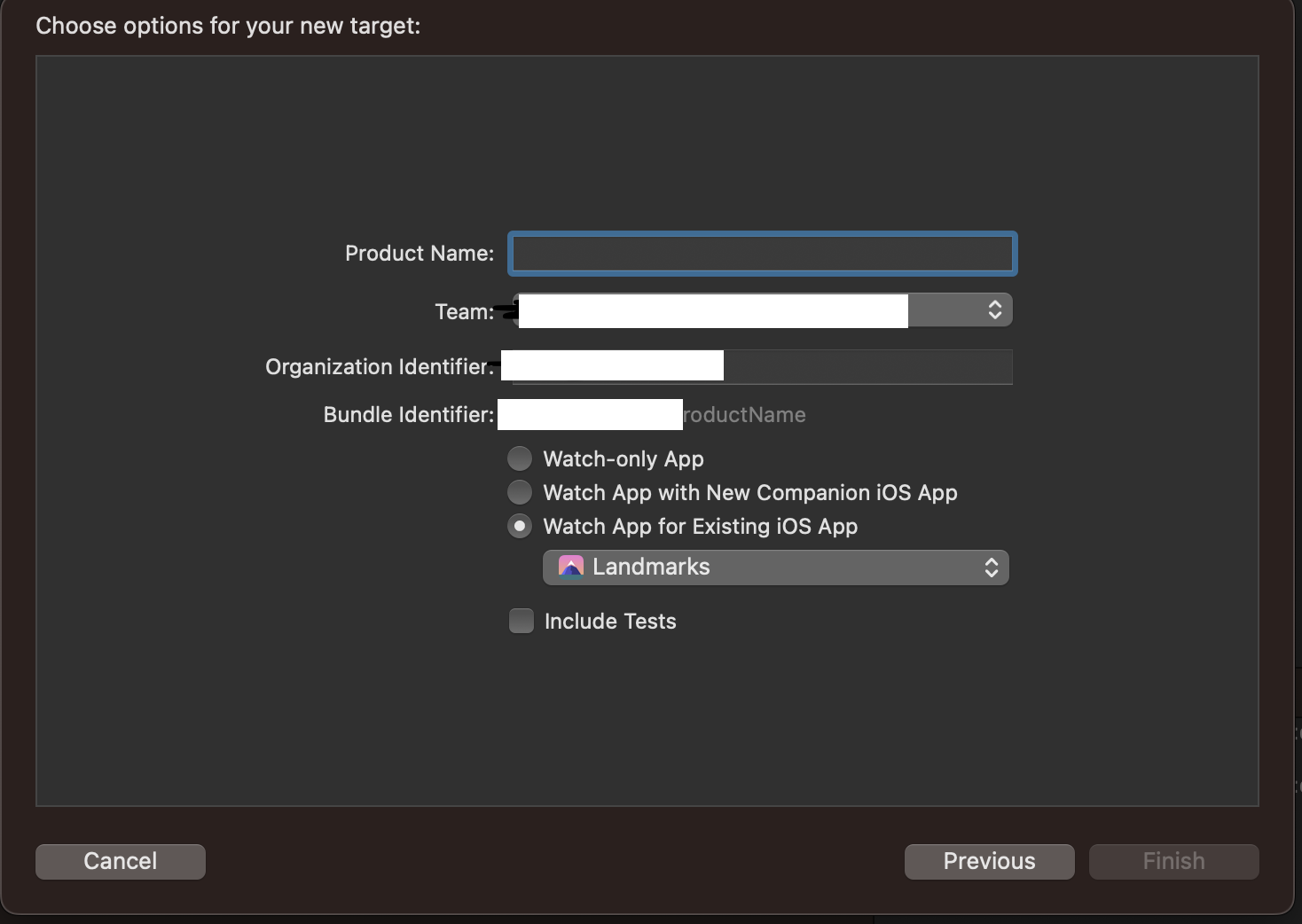Click the Landmarks app icon
The image size is (1302, 924).
[571, 567]
